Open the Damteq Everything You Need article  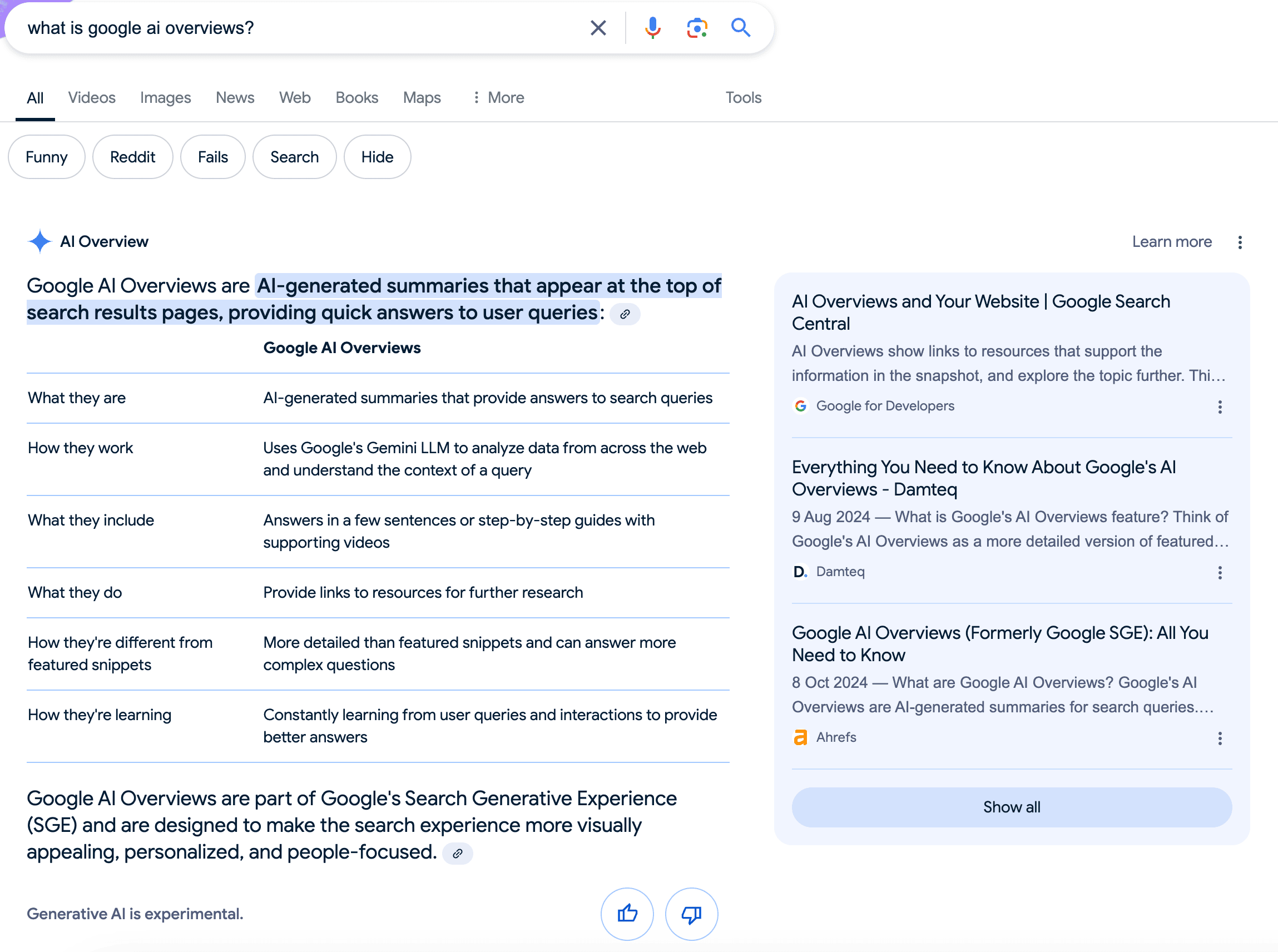point(984,478)
